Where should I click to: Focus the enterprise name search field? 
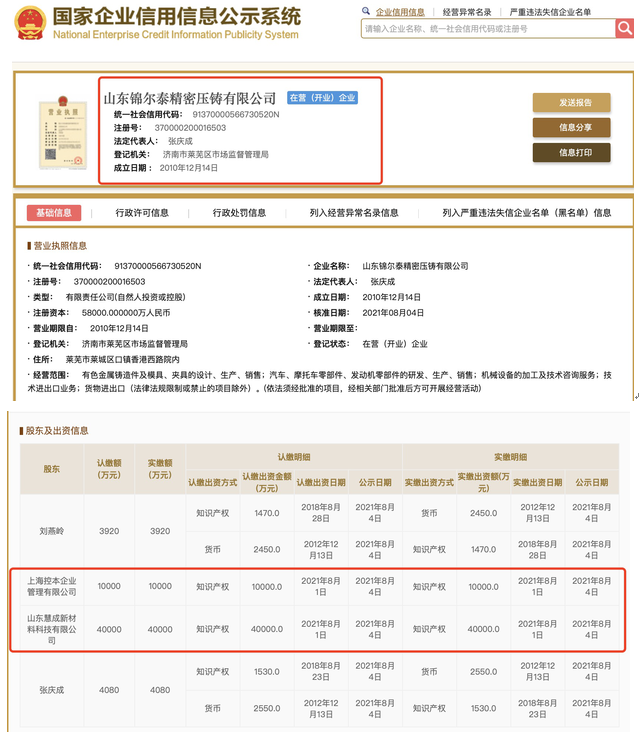coord(488,28)
